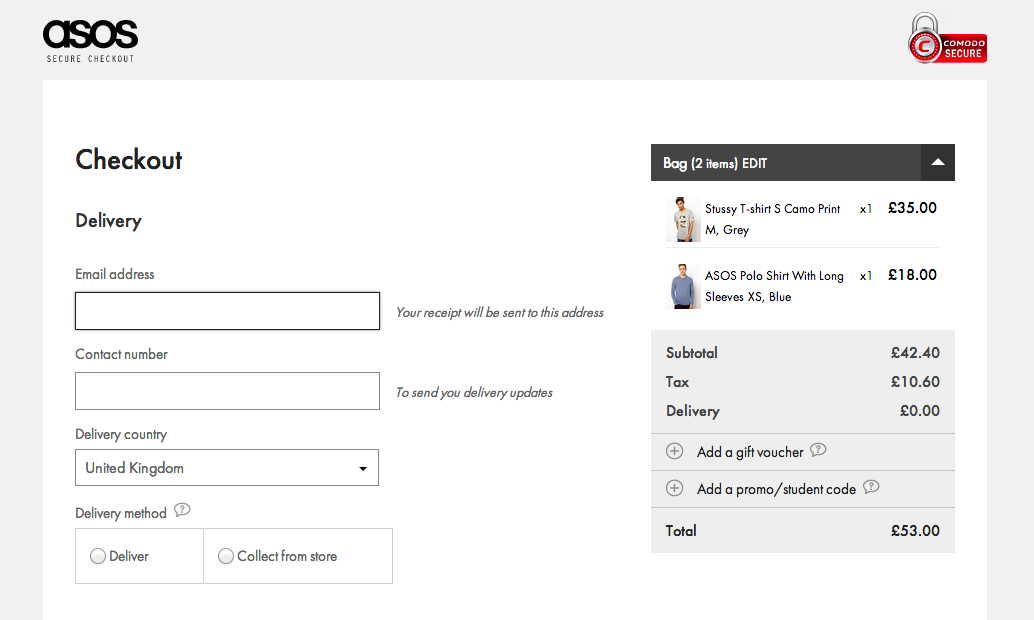Viewport: 1034px width, 620px height.
Task: Click the Stussy T-shirt S Camo Print name
Action: pyautogui.click(x=772, y=209)
